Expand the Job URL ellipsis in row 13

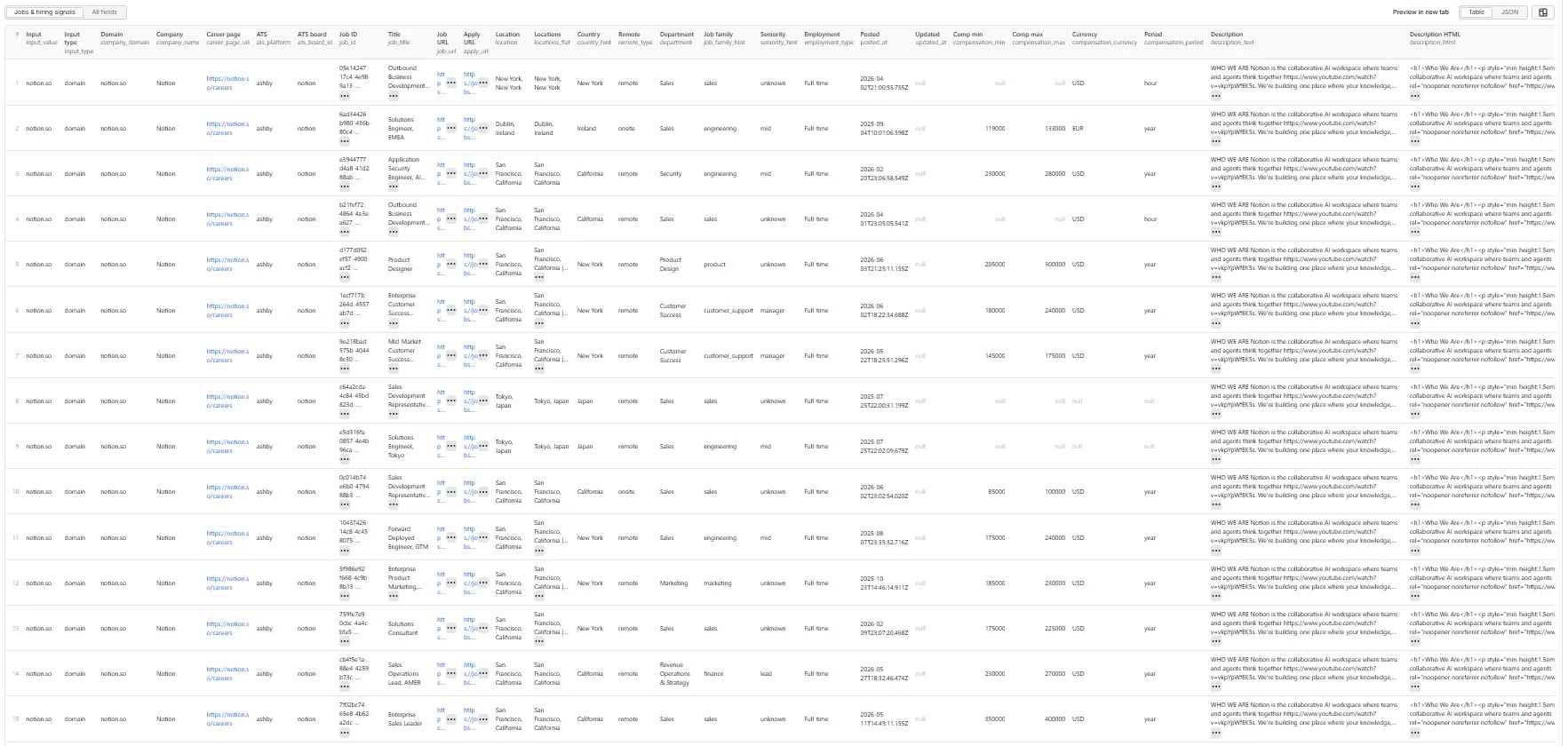(451, 628)
